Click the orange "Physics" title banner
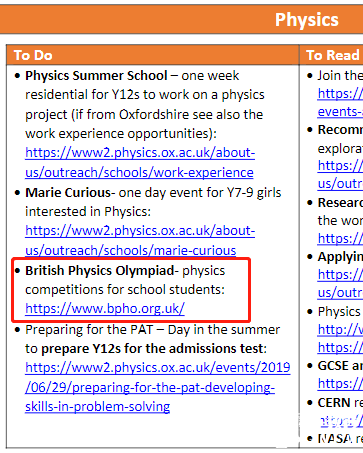363x453 pixels. pyautogui.click(x=181, y=19)
